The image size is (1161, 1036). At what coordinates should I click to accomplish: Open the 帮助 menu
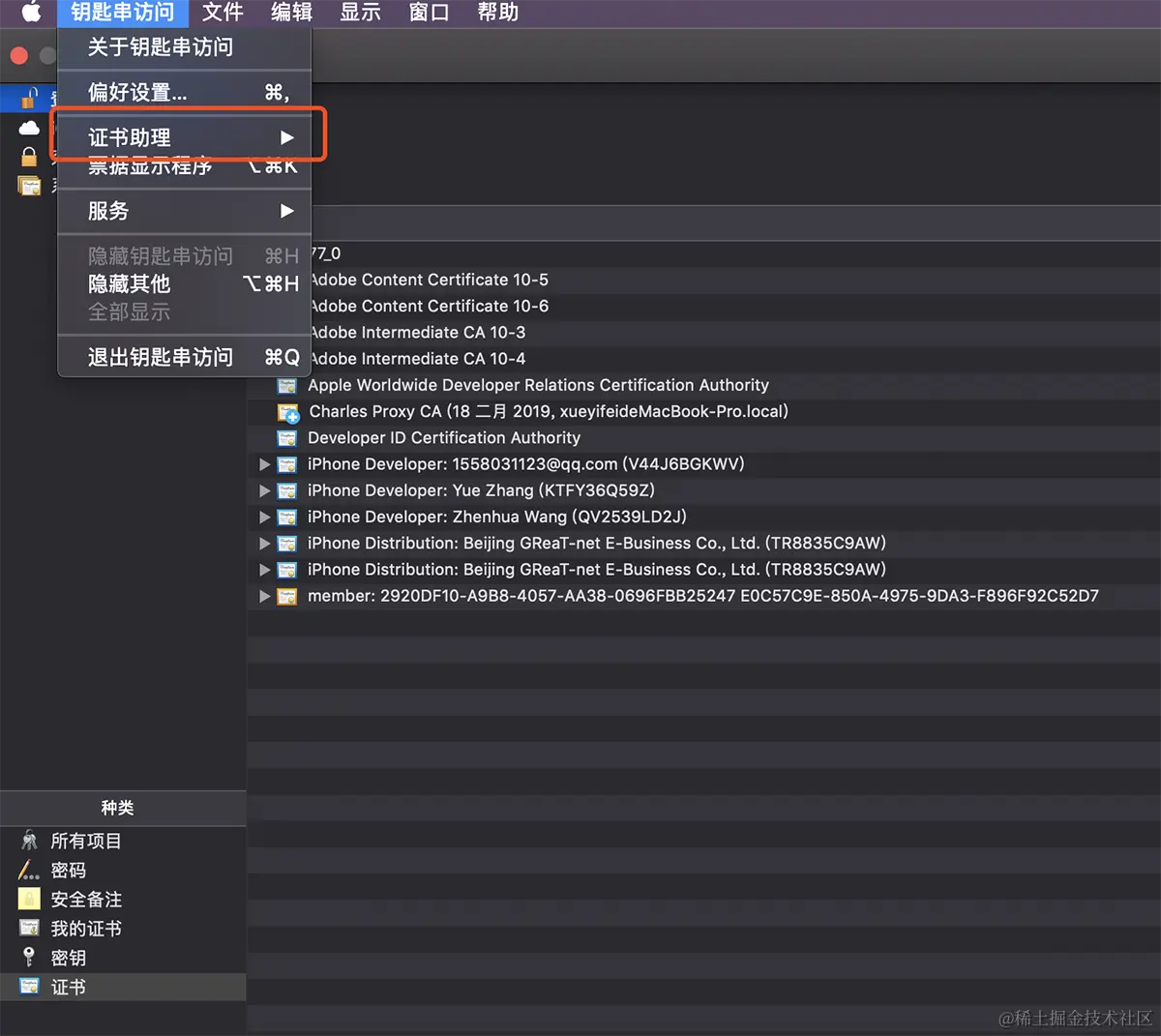pyautogui.click(x=498, y=13)
